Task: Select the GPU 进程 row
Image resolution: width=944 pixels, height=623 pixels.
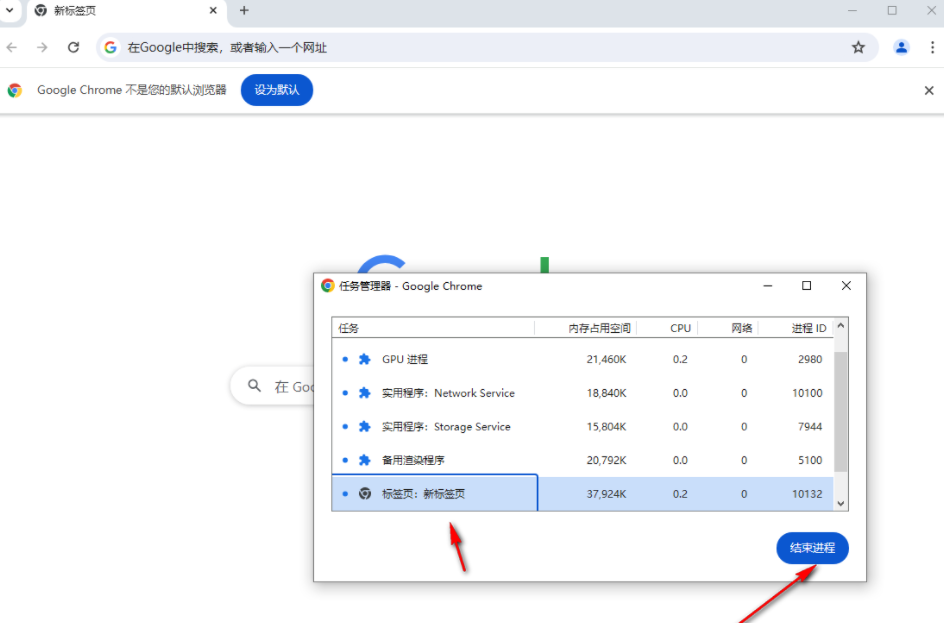Action: pos(582,359)
